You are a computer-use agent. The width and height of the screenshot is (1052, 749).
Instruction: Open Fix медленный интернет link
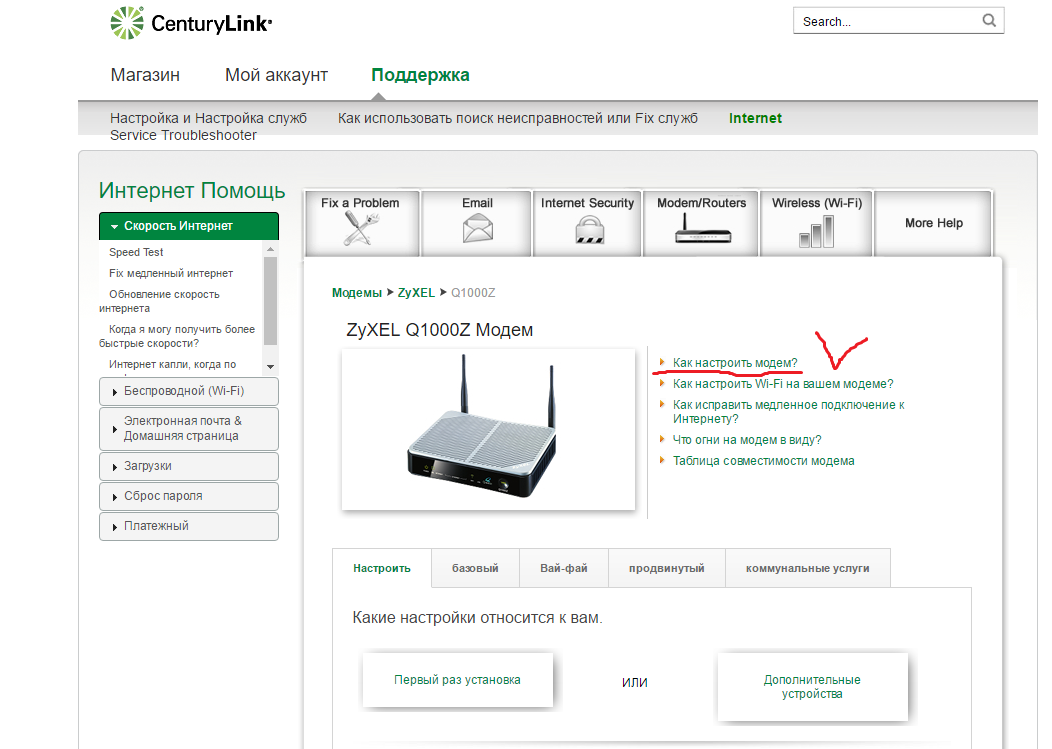tap(171, 273)
